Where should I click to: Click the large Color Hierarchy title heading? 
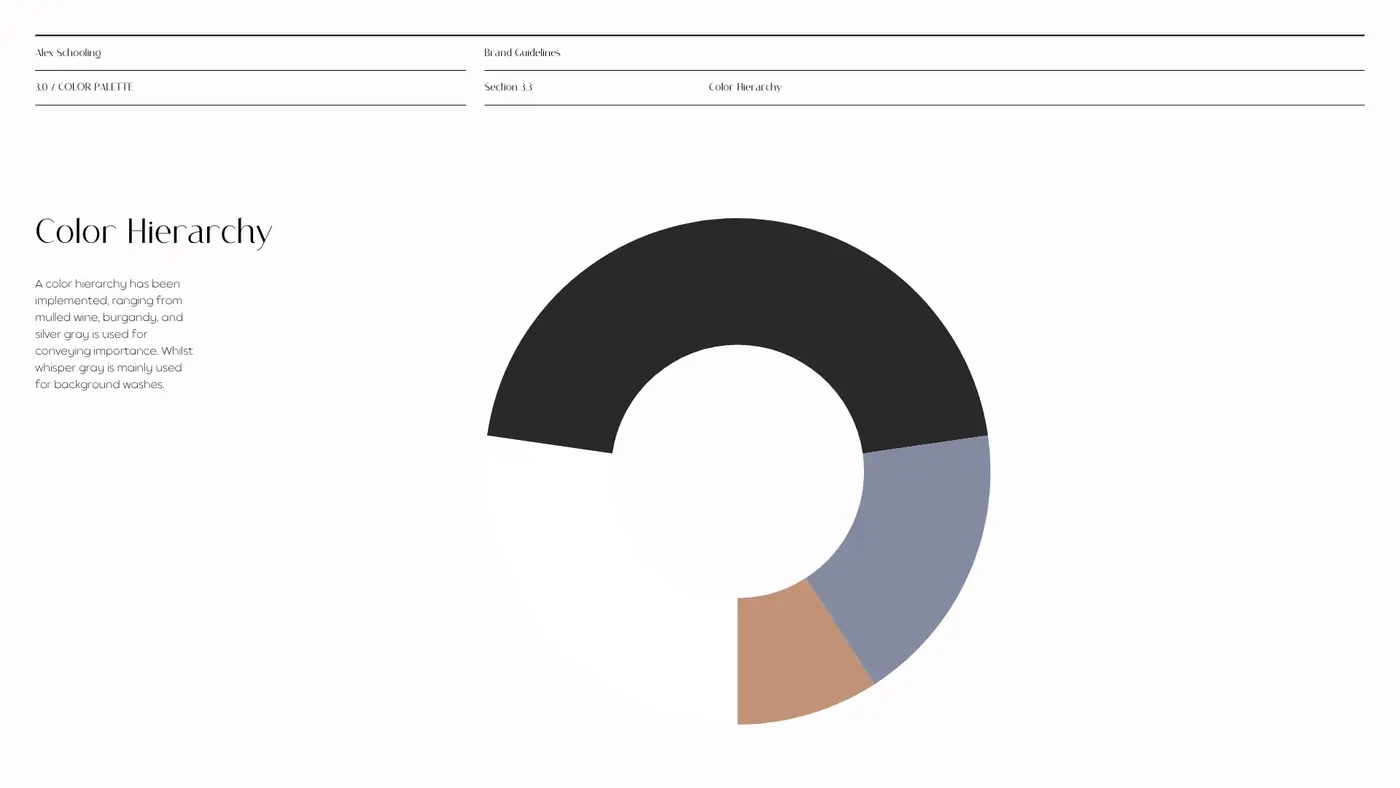(153, 232)
